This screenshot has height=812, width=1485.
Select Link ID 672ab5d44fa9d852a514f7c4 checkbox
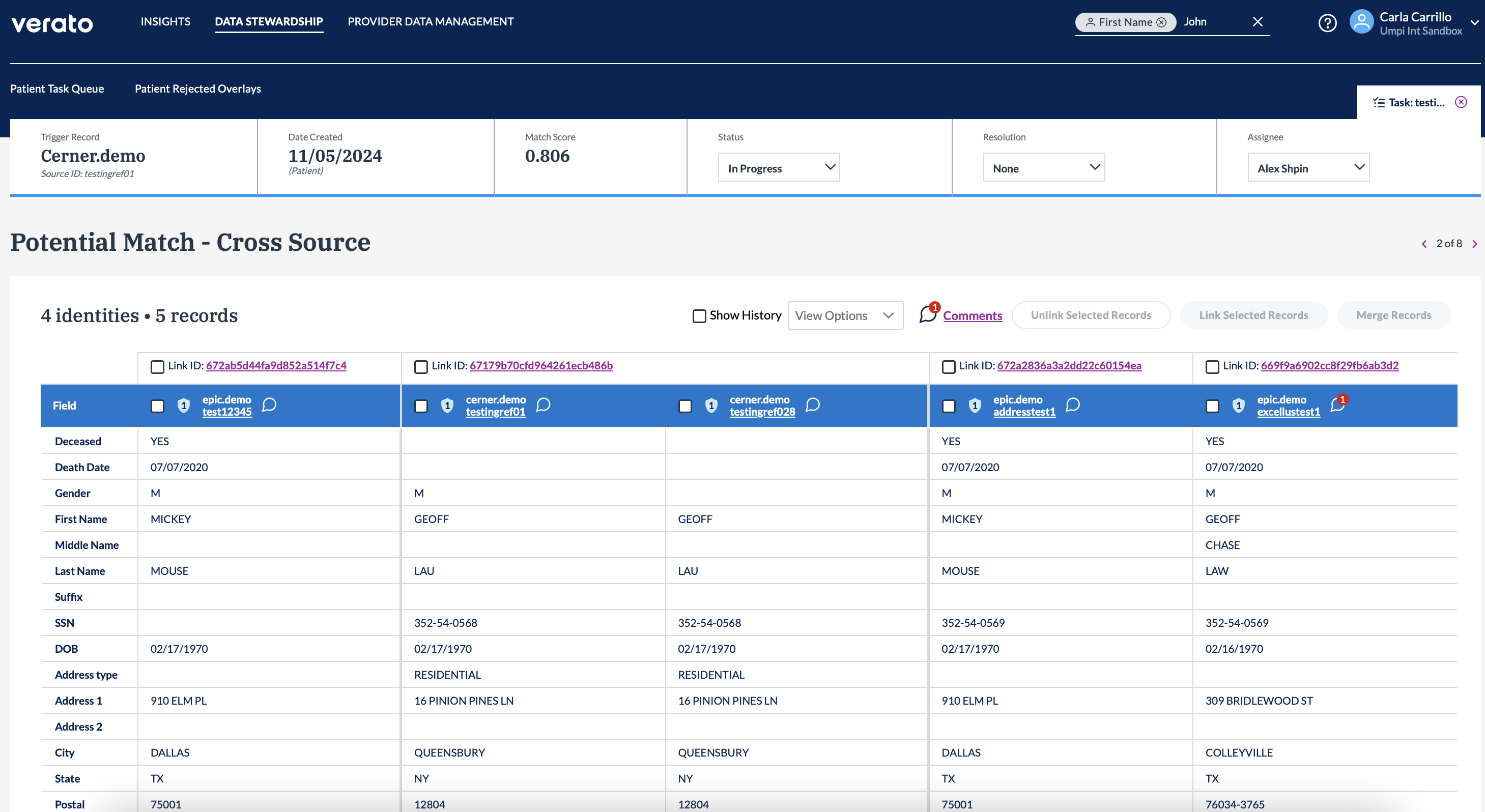click(157, 366)
